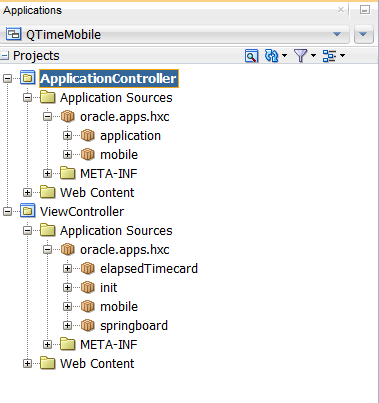The width and height of the screenshot is (379, 403).
Task: Expand the init package node
Action: [67, 287]
